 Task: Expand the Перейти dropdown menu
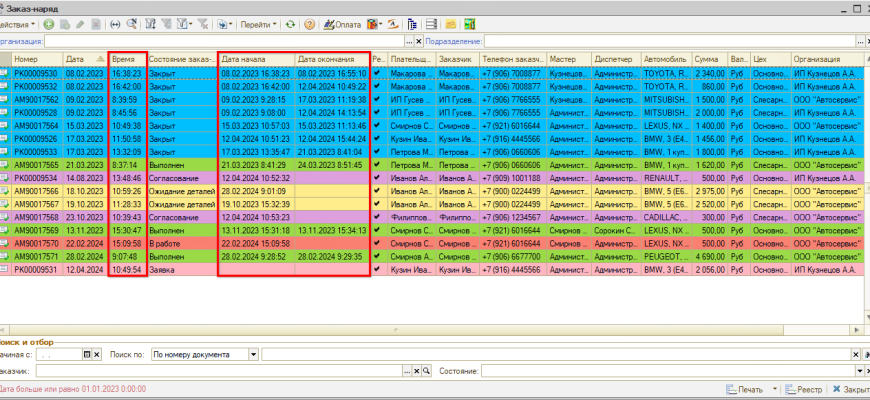[x=256, y=23]
